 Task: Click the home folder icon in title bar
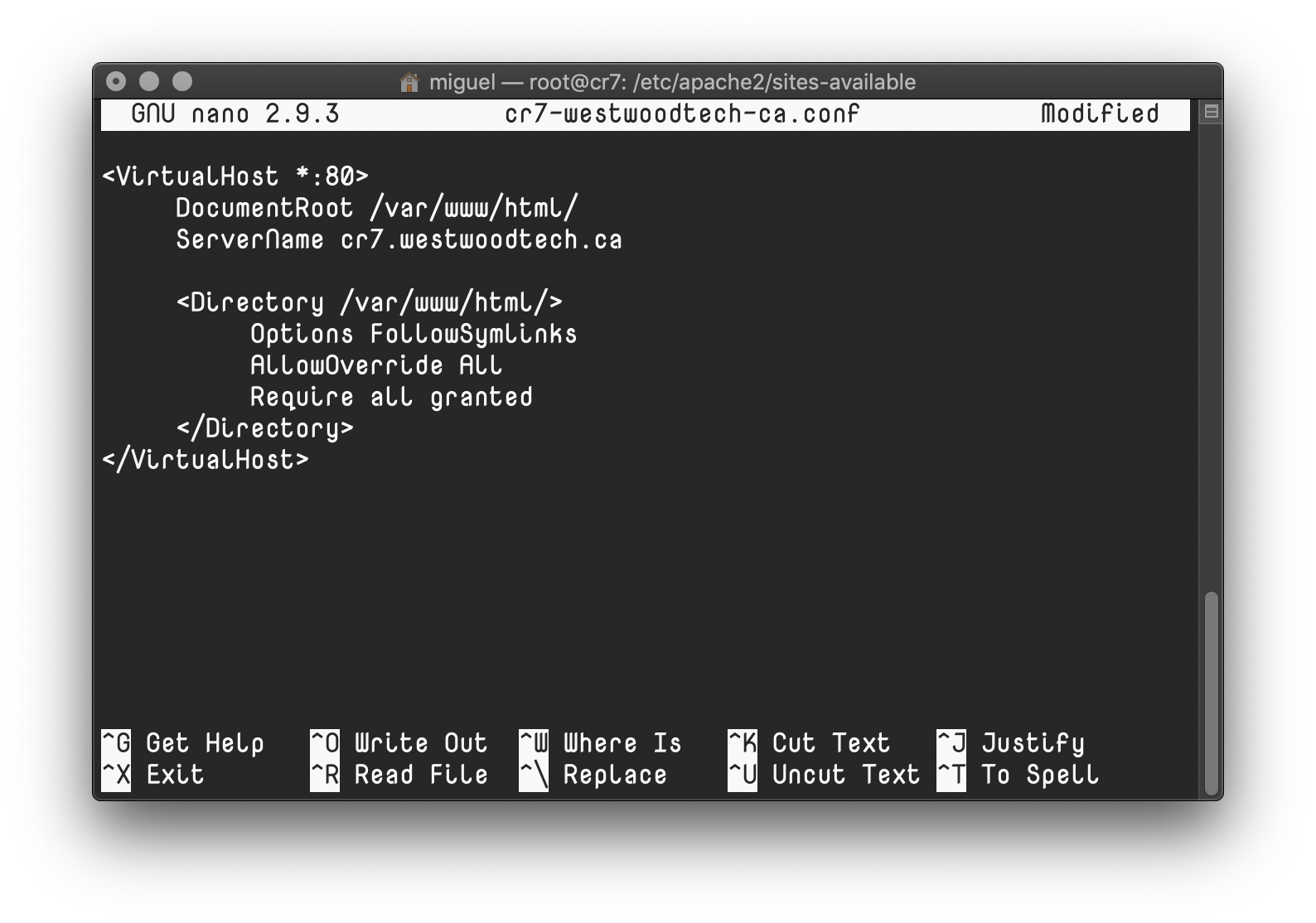pos(409,82)
